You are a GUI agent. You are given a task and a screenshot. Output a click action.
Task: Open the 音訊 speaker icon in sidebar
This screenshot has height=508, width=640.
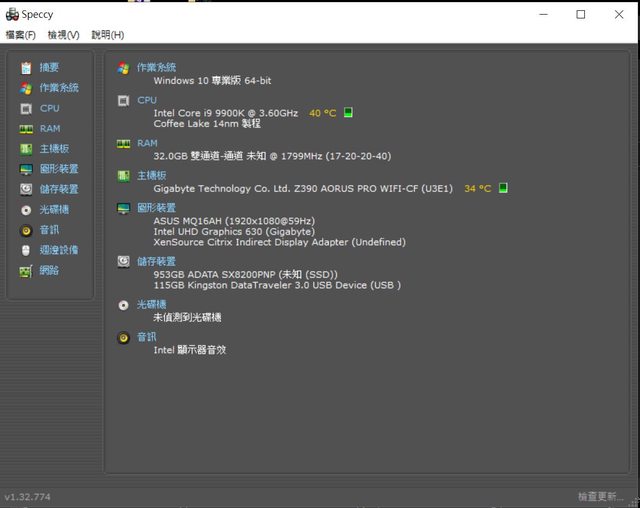tap(26, 230)
